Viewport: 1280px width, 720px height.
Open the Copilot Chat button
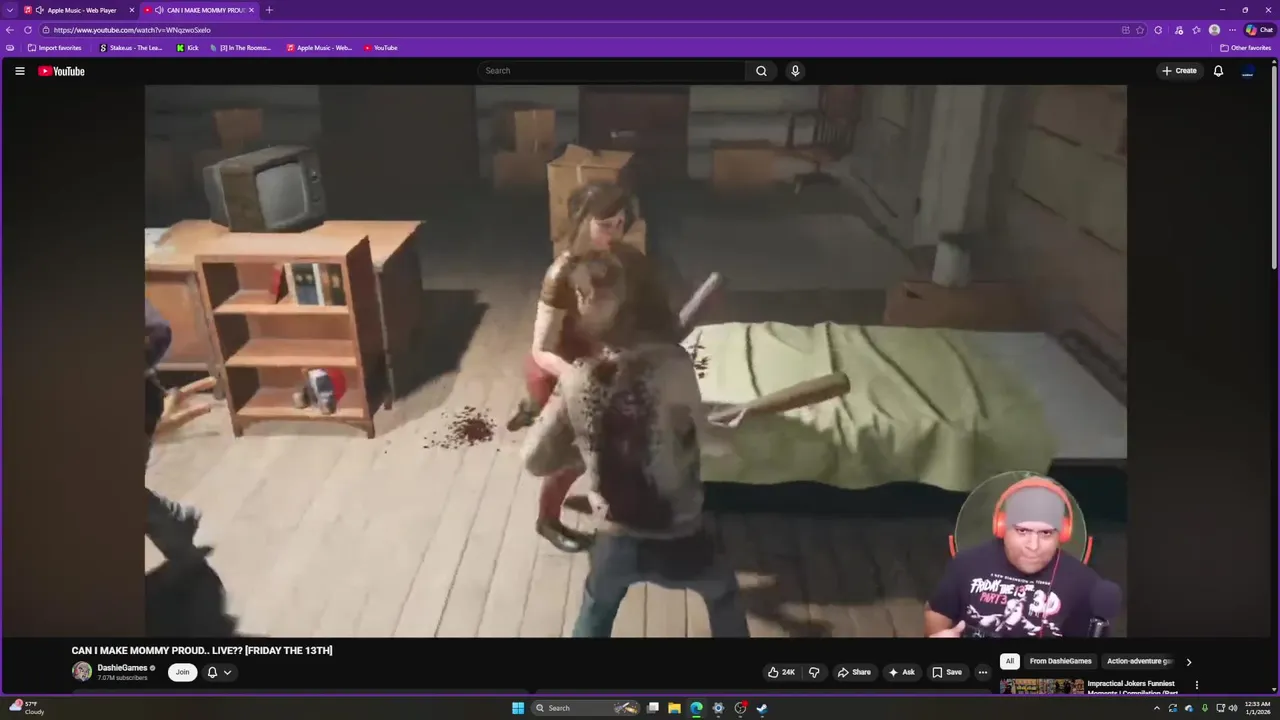[1259, 30]
